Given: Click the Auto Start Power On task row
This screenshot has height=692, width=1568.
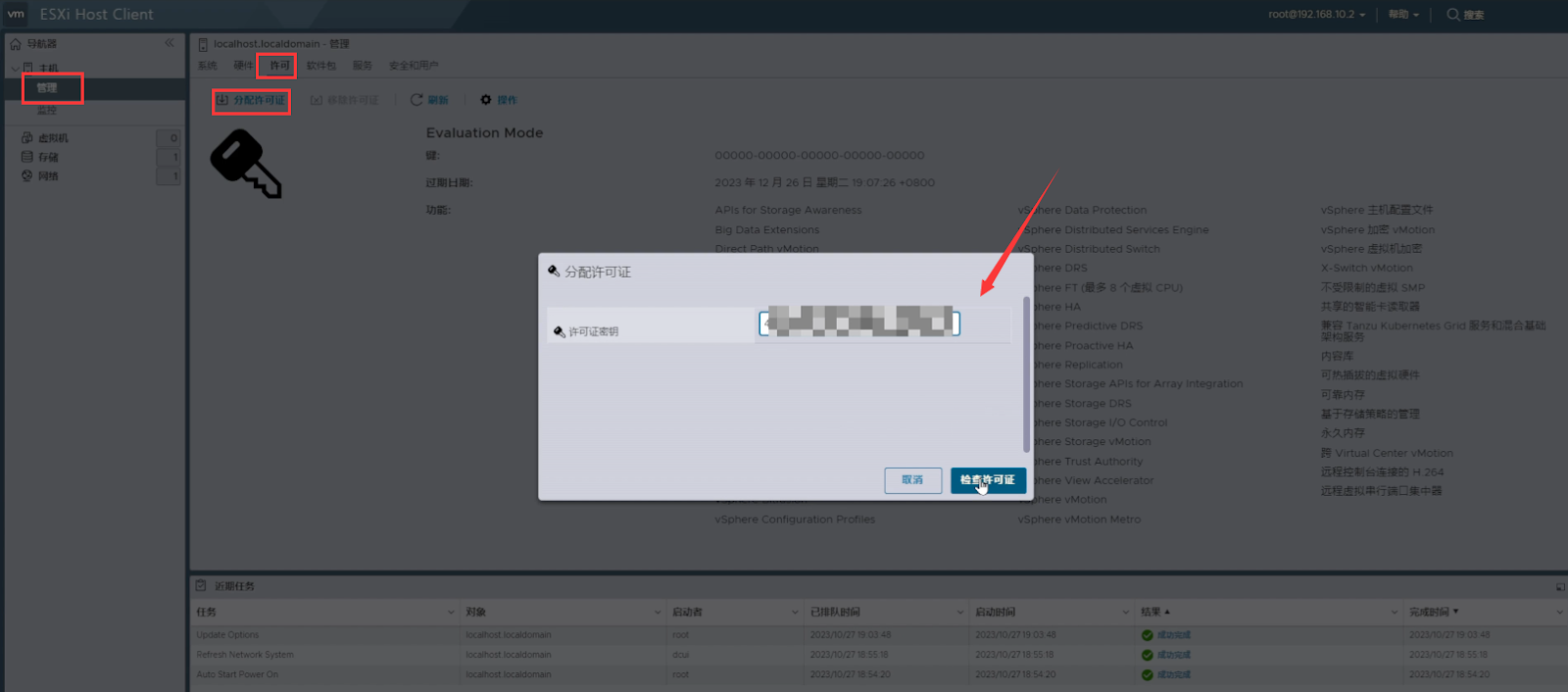Looking at the screenshot, I should (878, 674).
